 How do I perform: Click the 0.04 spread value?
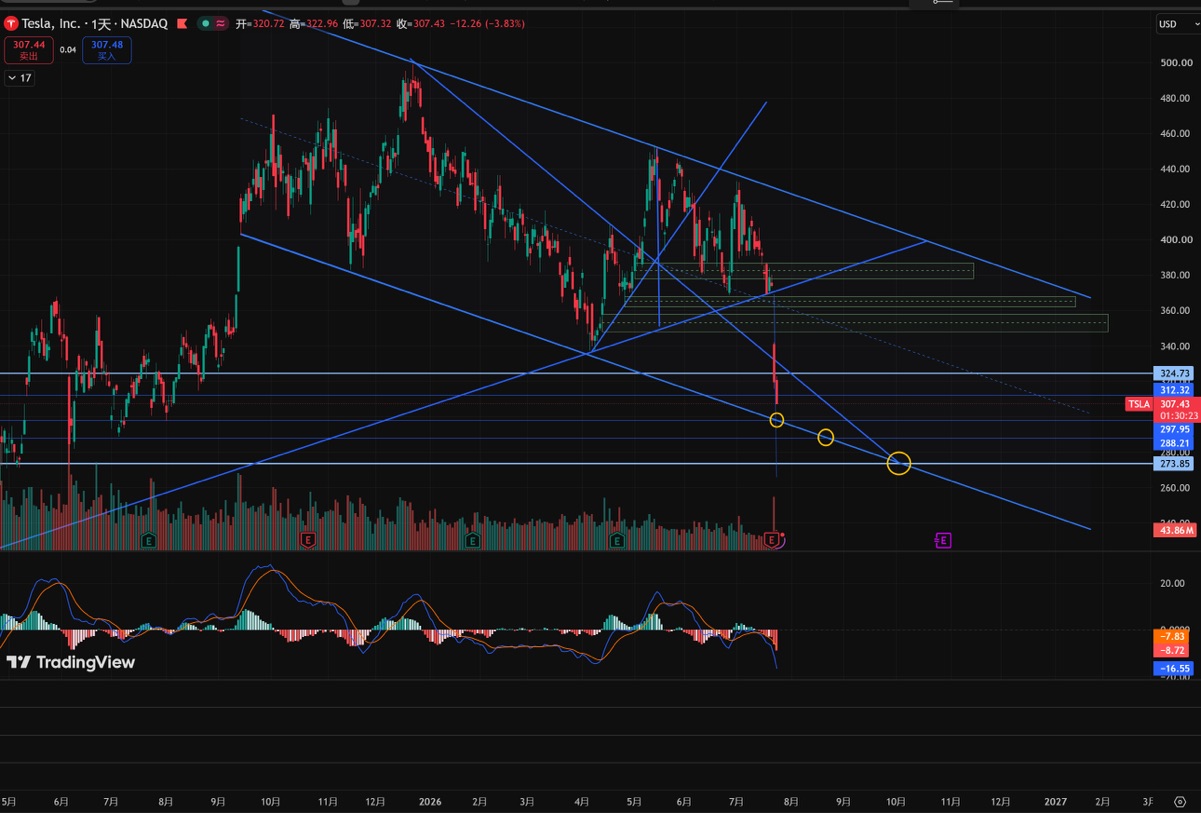68,49
